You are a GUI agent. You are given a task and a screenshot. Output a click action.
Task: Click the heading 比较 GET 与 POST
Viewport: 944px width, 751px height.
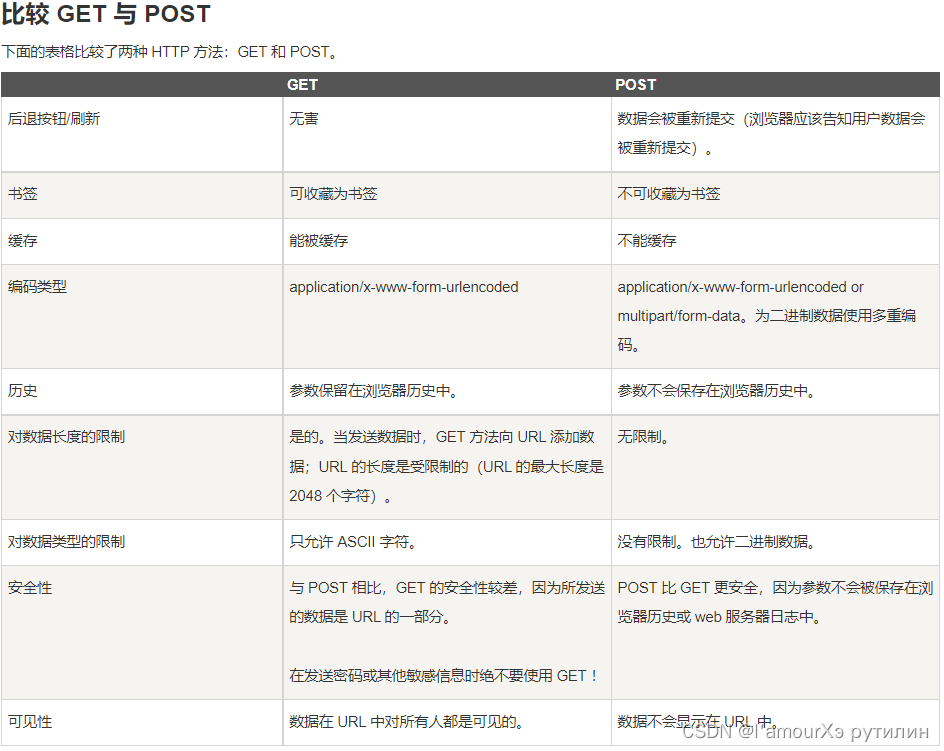click(x=105, y=14)
